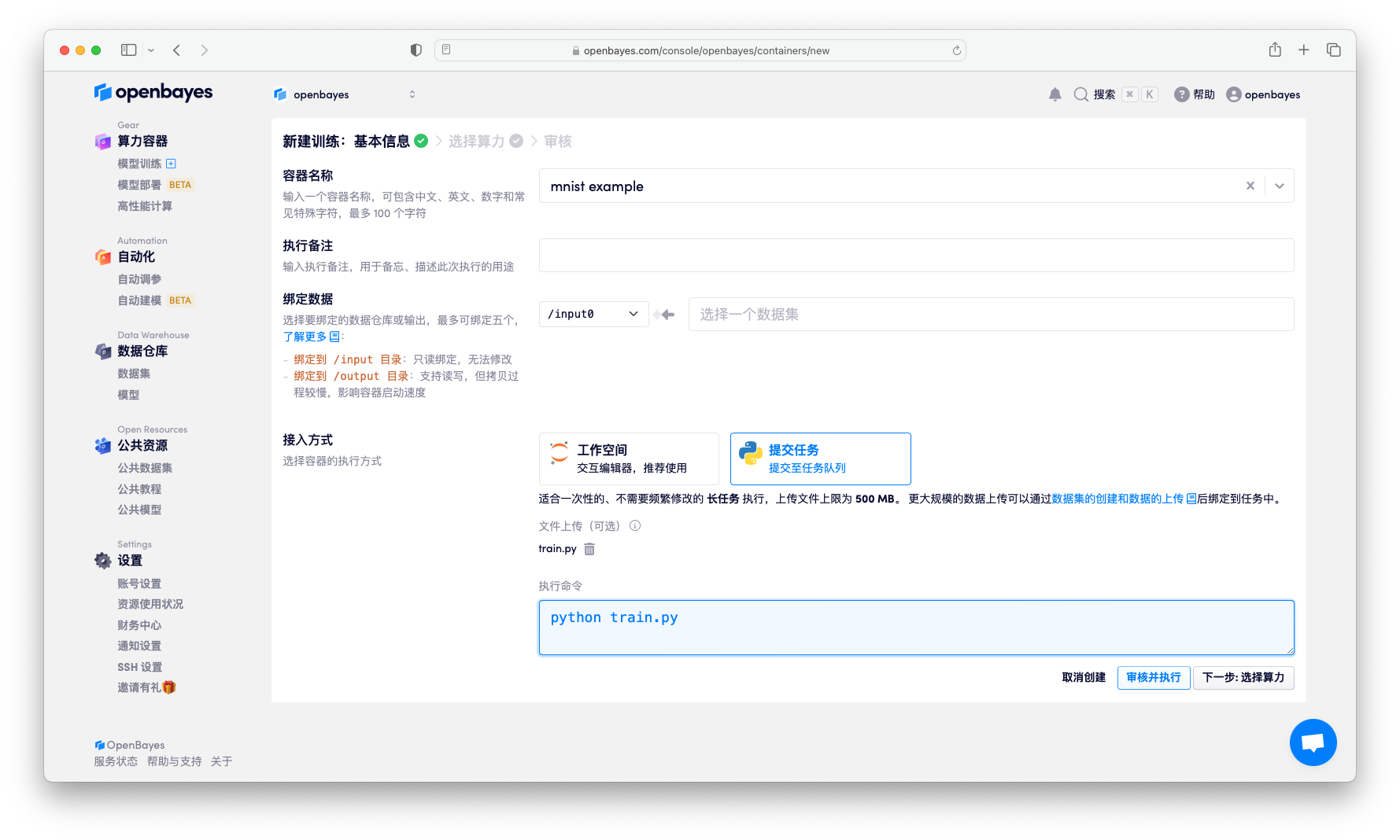Expand the container name dropdown
Viewport: 1400px width, 840px height.
[x=1279, y=186]
